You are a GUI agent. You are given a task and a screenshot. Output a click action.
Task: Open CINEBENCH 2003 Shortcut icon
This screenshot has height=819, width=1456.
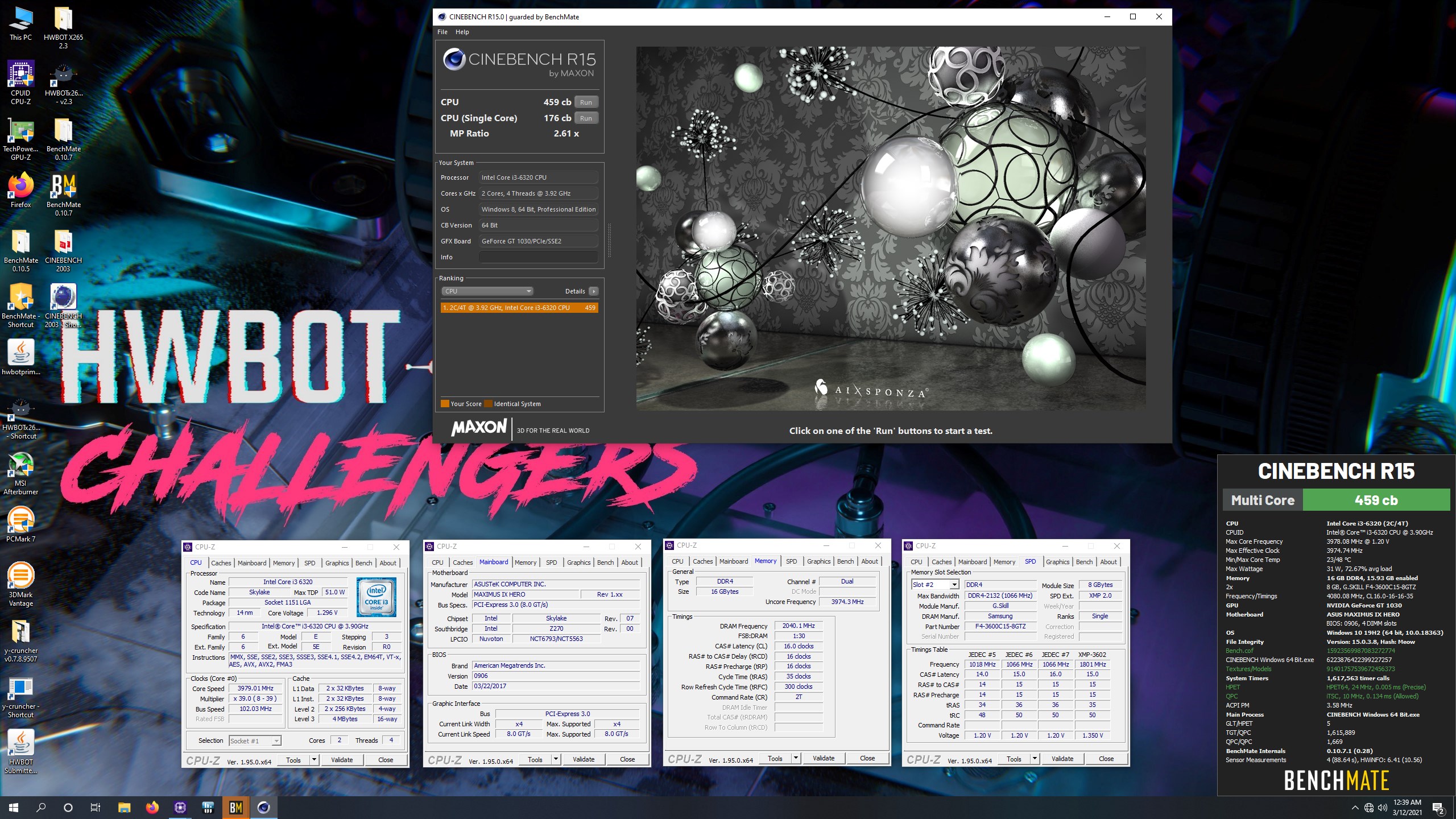[63, 305]
